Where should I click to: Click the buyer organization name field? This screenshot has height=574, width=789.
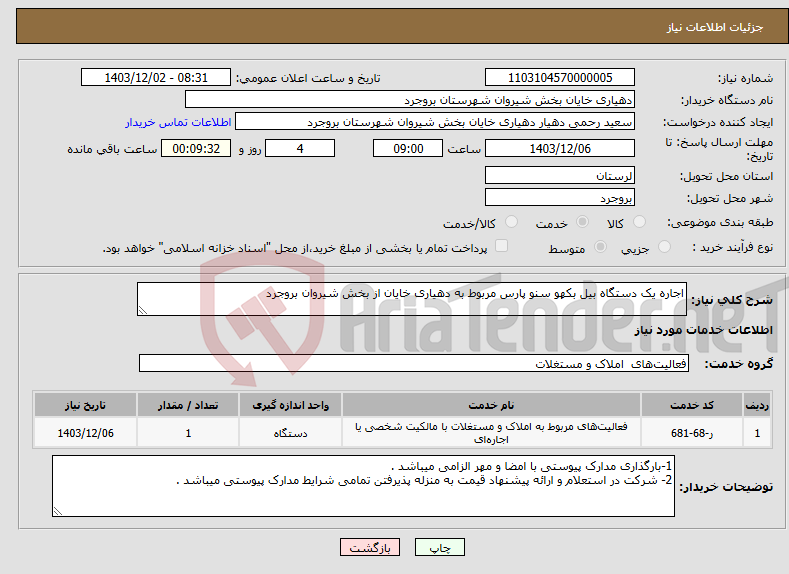(410, 99)
